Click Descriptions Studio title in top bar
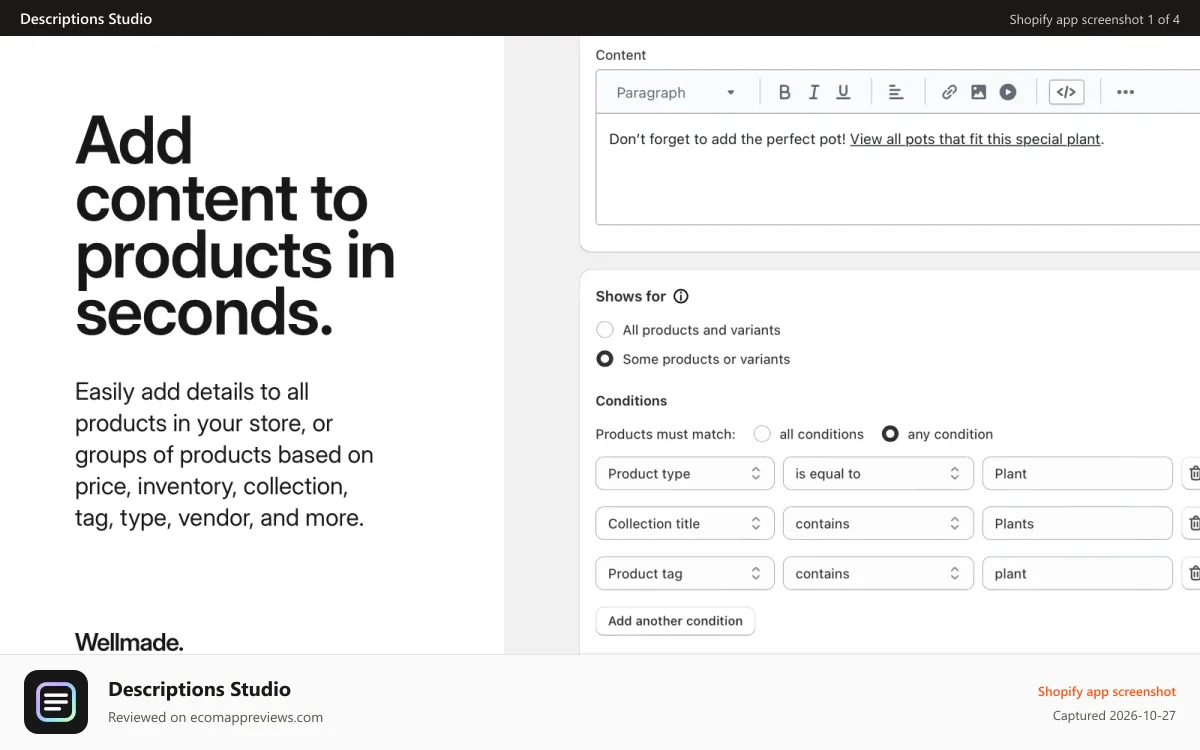The height and width of the screenshot is (750, 1200). pyautogui.click(x=86, y=18)
